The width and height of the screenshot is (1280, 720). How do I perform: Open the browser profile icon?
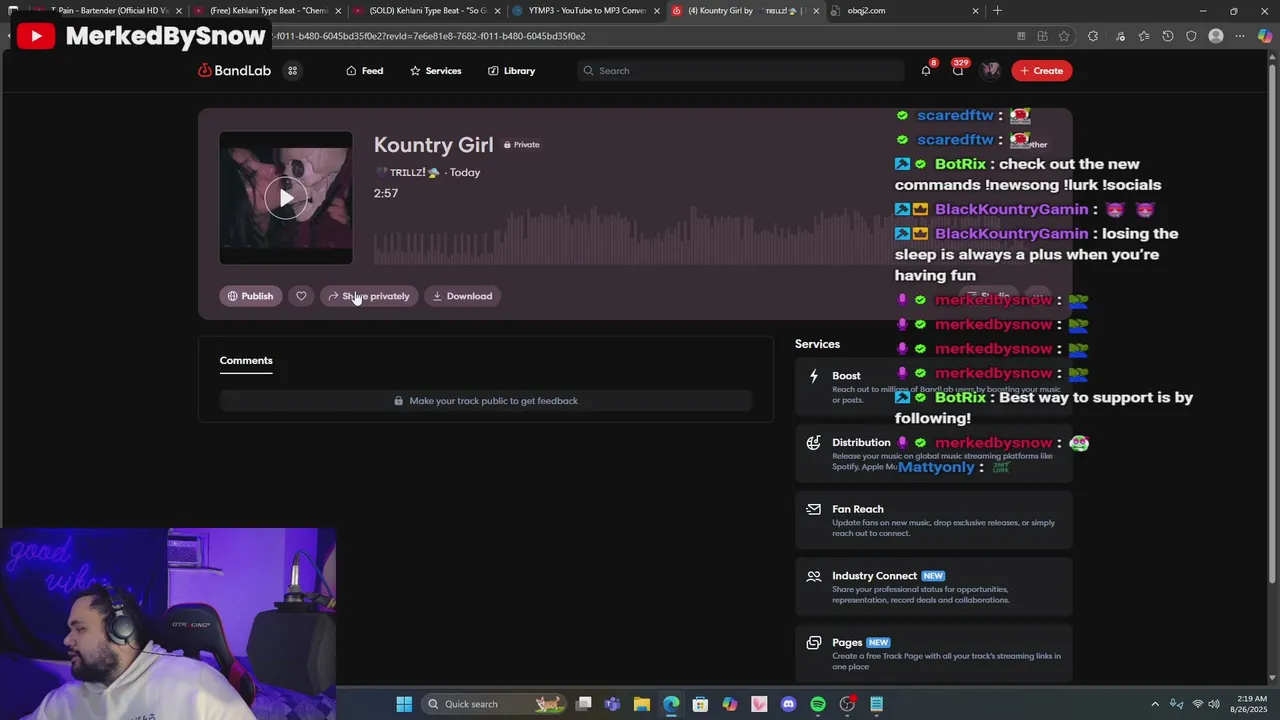(1216, 36)
